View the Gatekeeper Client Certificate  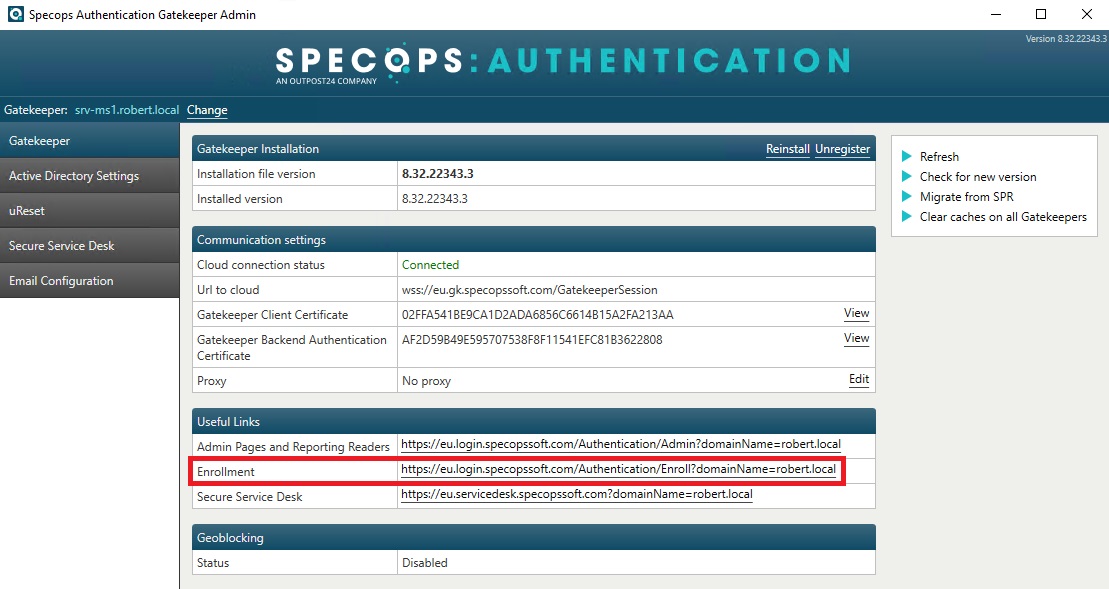click(x=857, y=313)
